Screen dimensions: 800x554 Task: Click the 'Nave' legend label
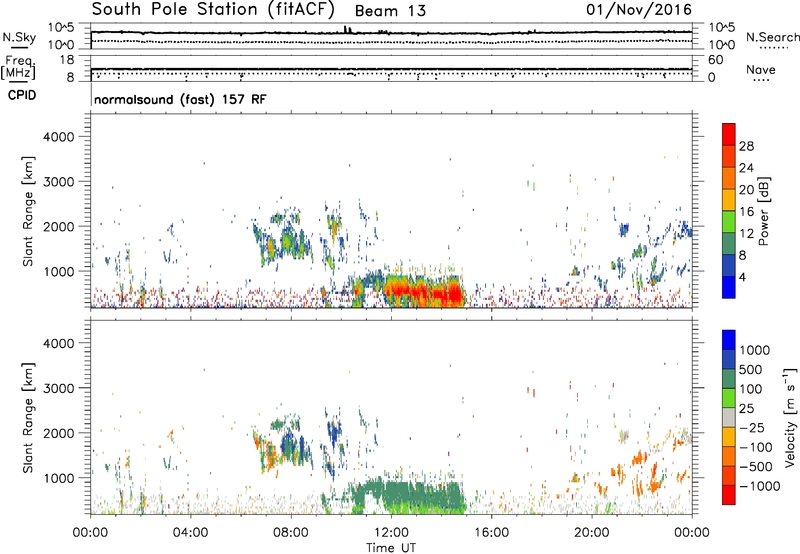point(761,69)
